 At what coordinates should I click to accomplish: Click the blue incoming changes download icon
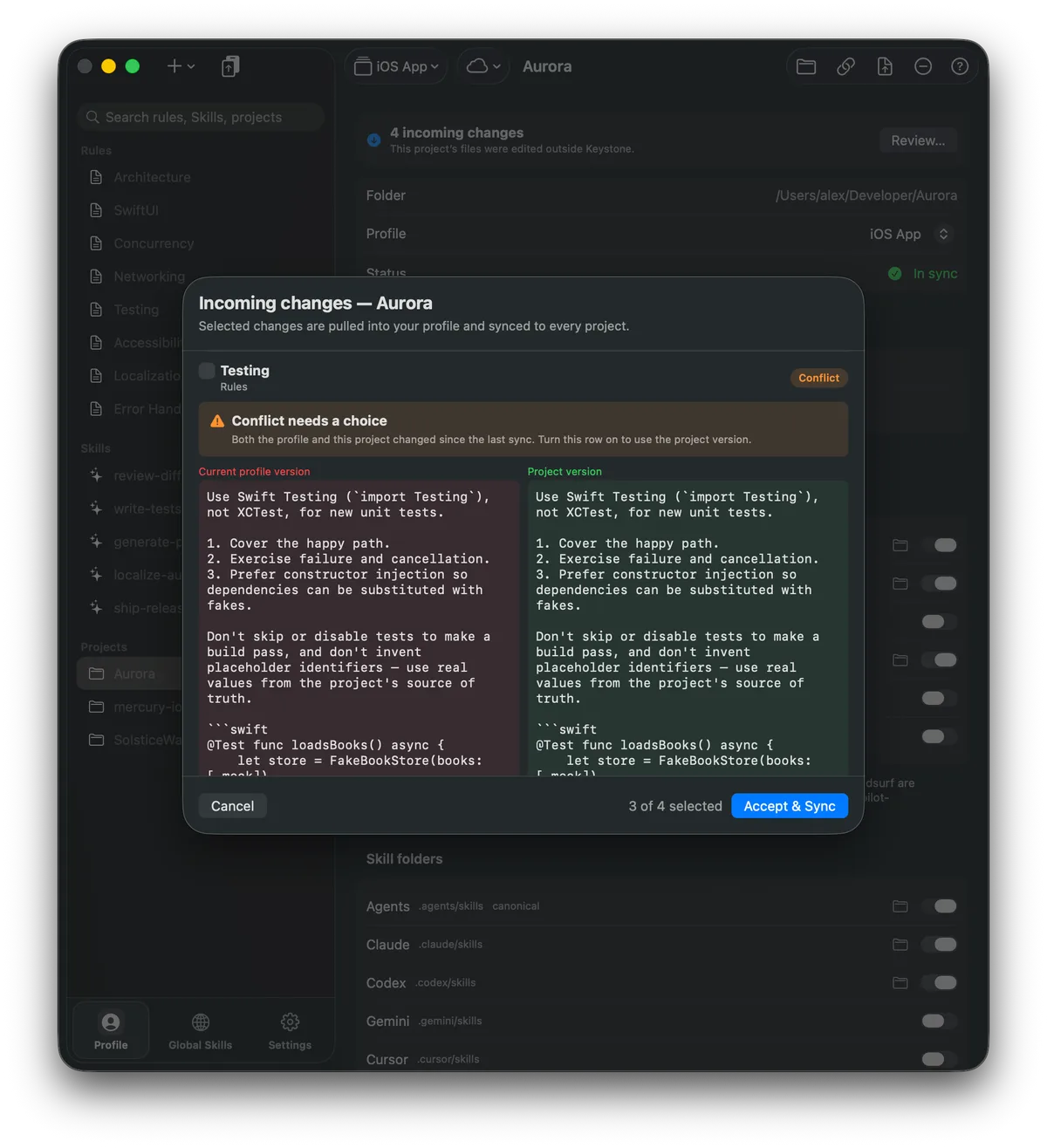tap(373, 140)
